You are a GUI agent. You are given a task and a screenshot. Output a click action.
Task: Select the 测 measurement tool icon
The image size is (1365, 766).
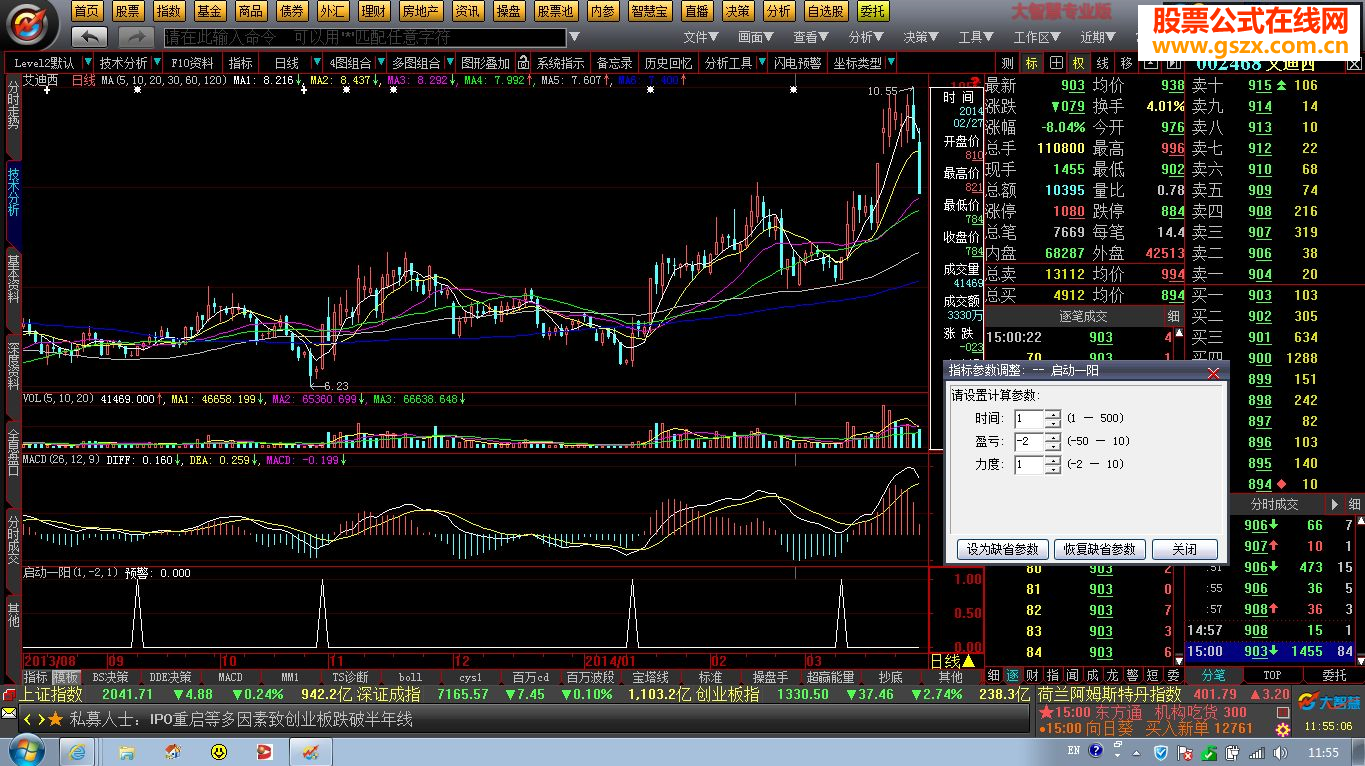1007,63
